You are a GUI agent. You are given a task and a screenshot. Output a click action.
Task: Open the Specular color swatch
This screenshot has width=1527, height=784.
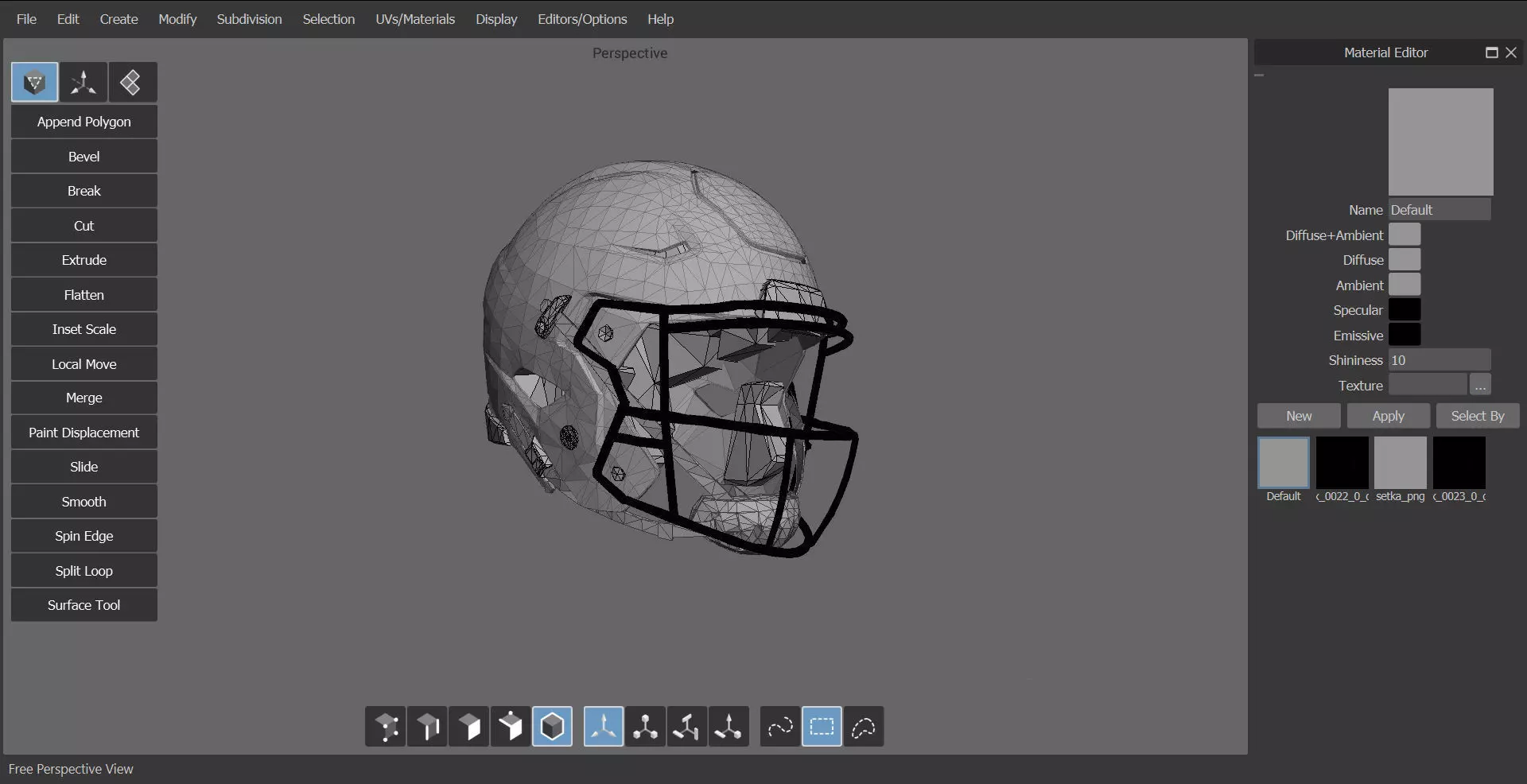tap(1405, 310)
